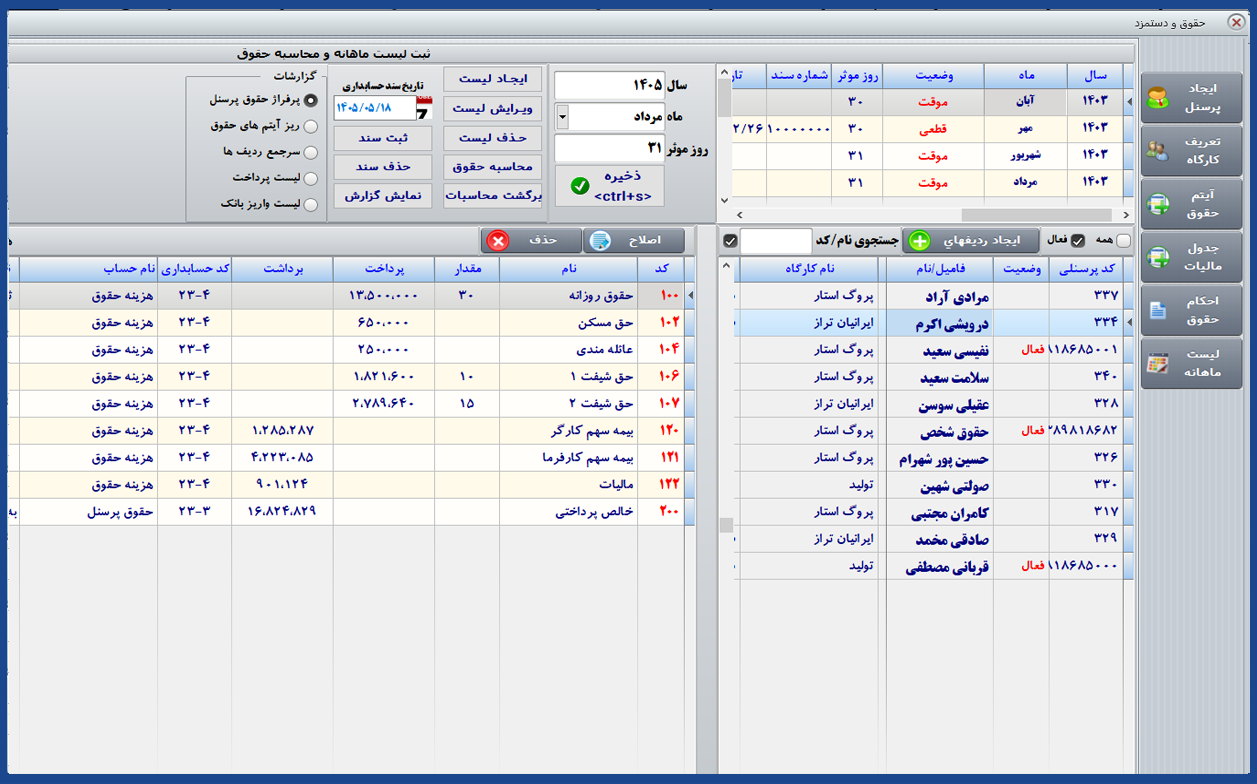Screen dimensions: 1257x784
Task: Select the حقوق روزانه item row
Action: [350, 295]
